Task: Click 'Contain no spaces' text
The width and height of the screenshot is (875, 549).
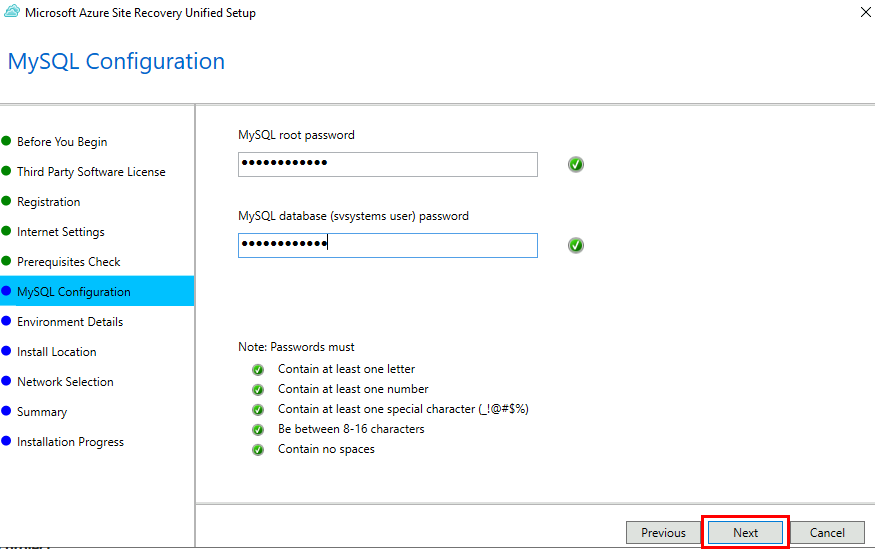Action: (x=326, y=449)
